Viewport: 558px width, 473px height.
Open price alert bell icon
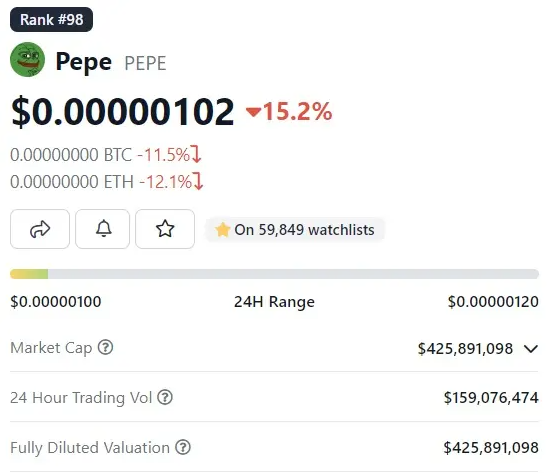click(102, 229)
